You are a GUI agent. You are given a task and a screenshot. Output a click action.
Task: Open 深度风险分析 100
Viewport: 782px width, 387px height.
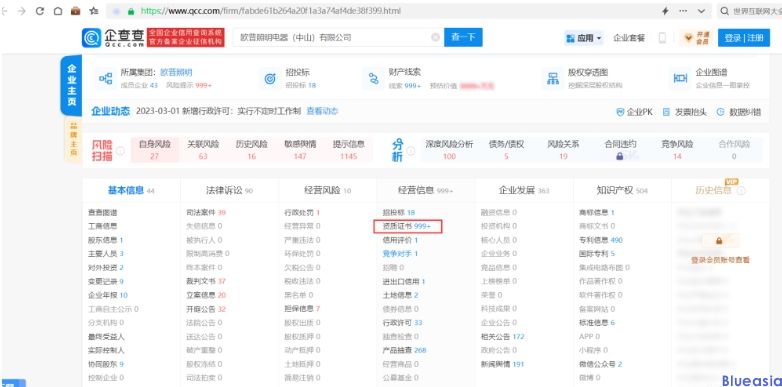[449, 150]
